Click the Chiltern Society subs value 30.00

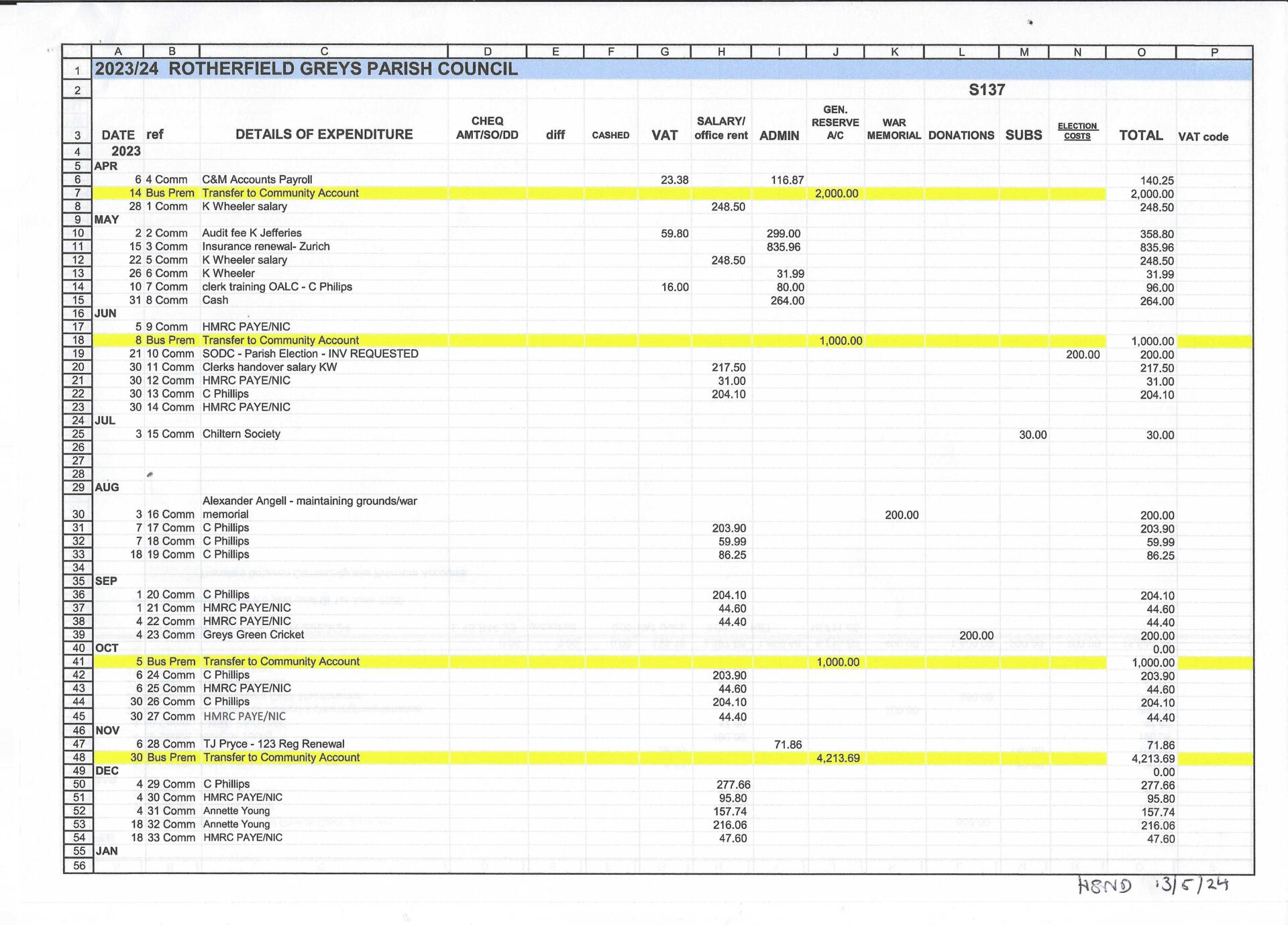[x=1032, y=435]
